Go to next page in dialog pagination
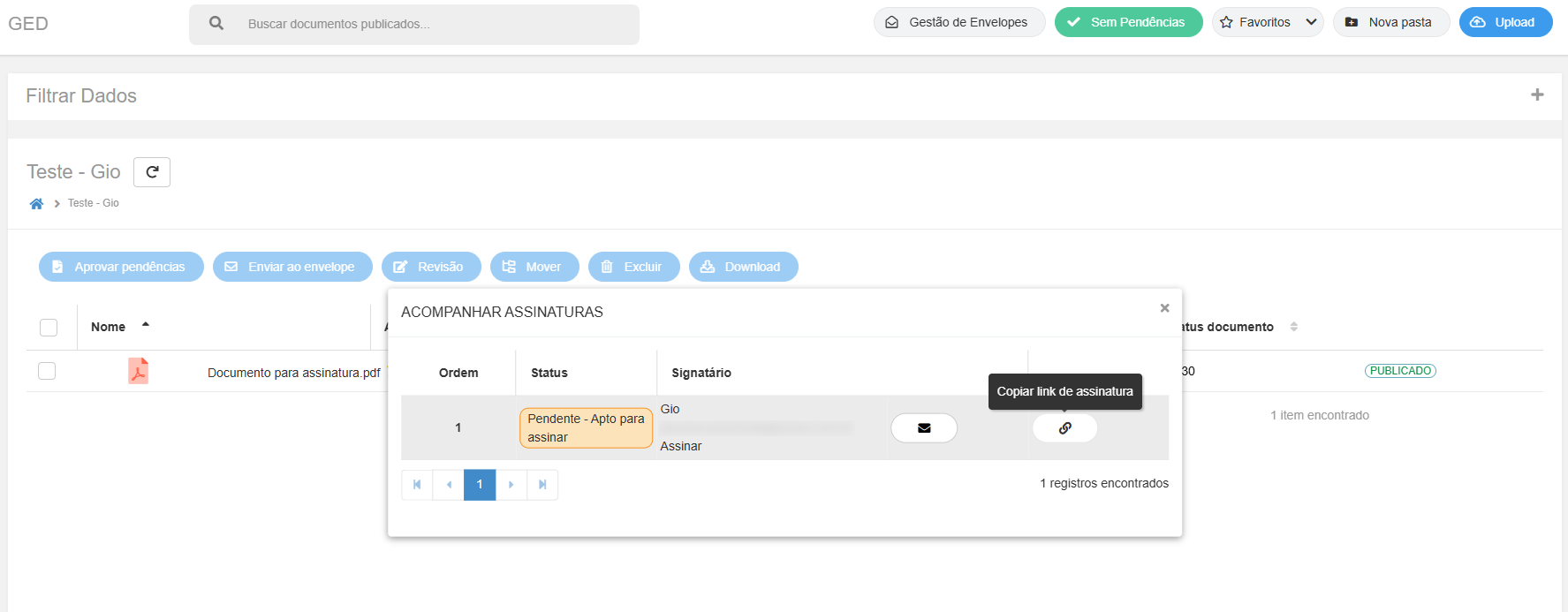This screenshot has width=1568, height=612. 511,485
